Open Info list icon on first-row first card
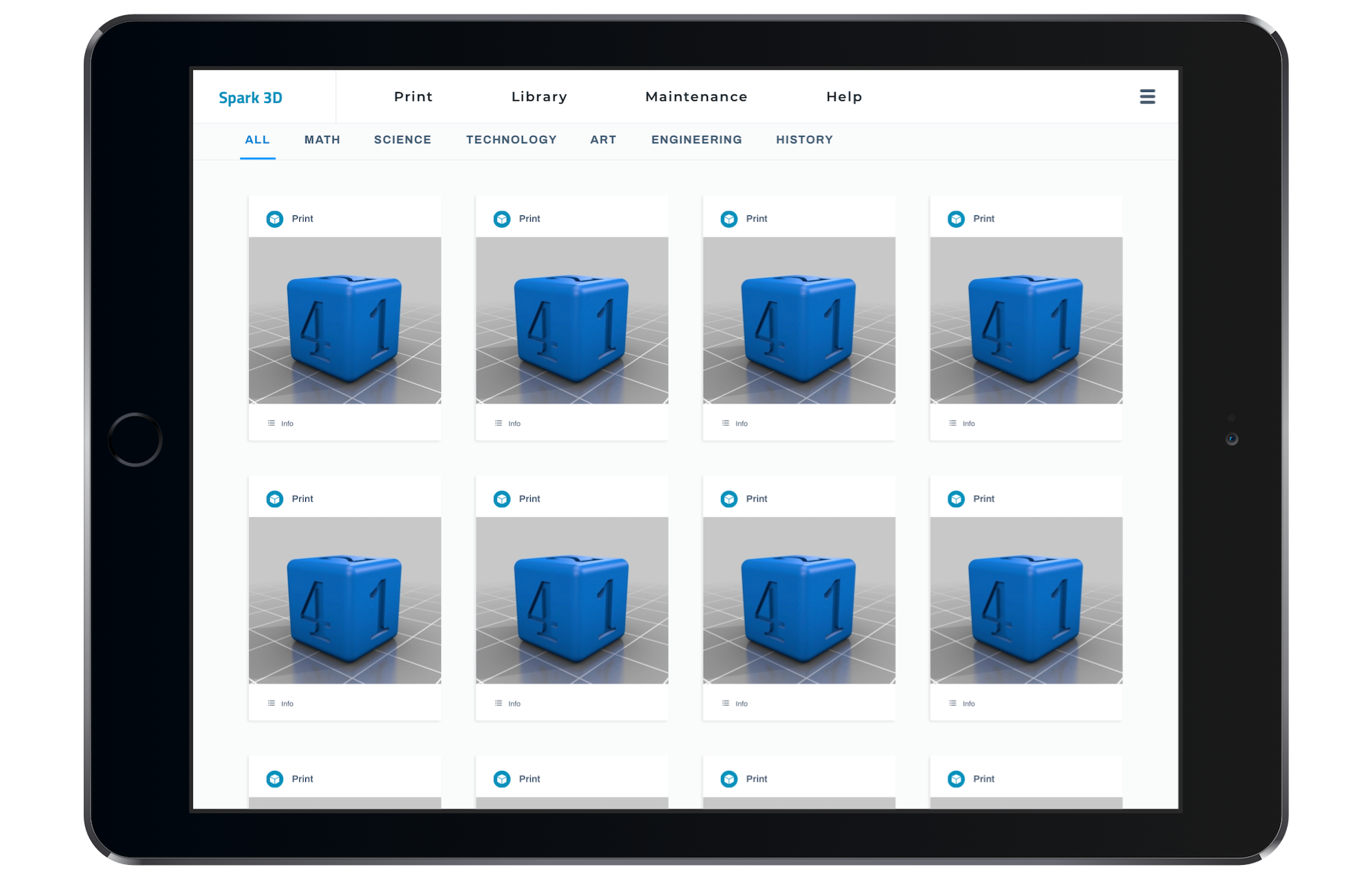Screen dimensions: 1372x880 (271, 423)
